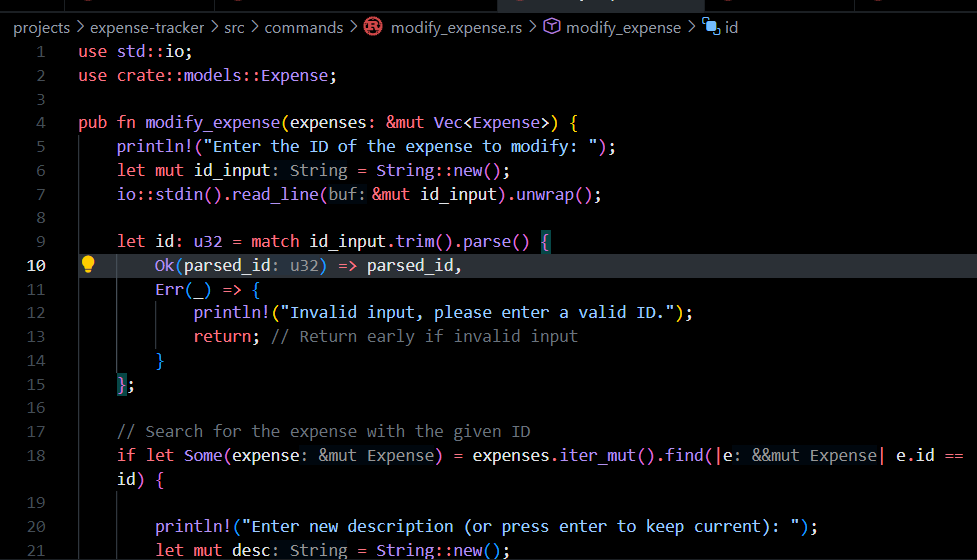
Task: Open the expense-tracker breadcrumb folder
Action: click(x=147, y=28)
